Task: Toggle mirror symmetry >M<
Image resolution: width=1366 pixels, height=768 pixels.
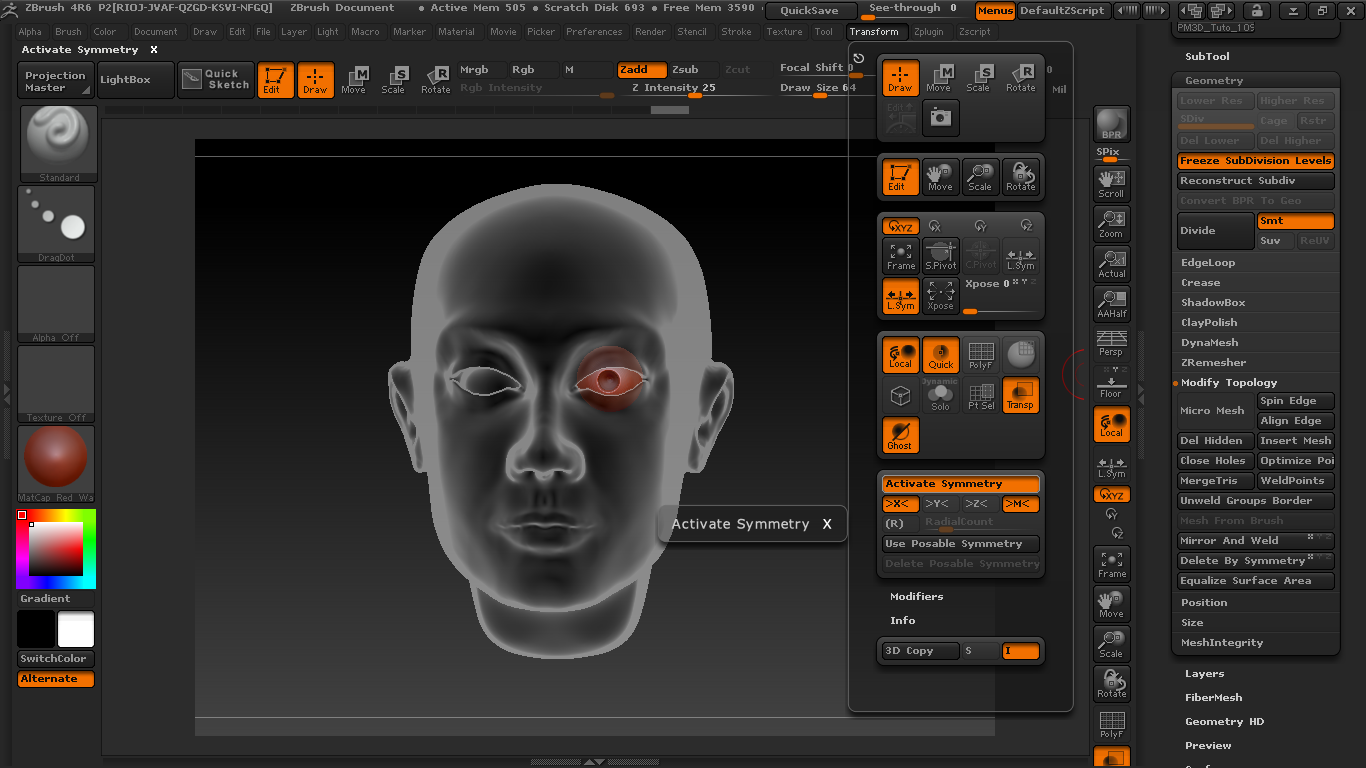Action: pos(1021,504)
